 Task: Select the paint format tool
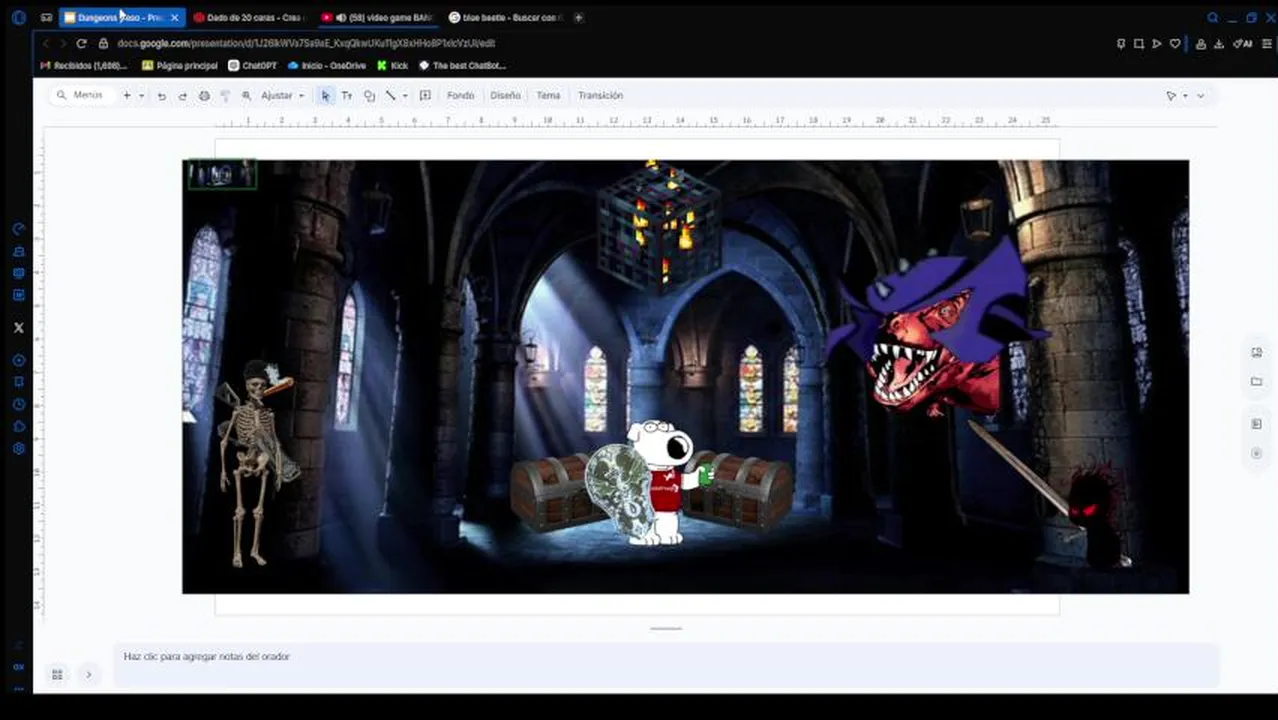click(x=225, y=96)
